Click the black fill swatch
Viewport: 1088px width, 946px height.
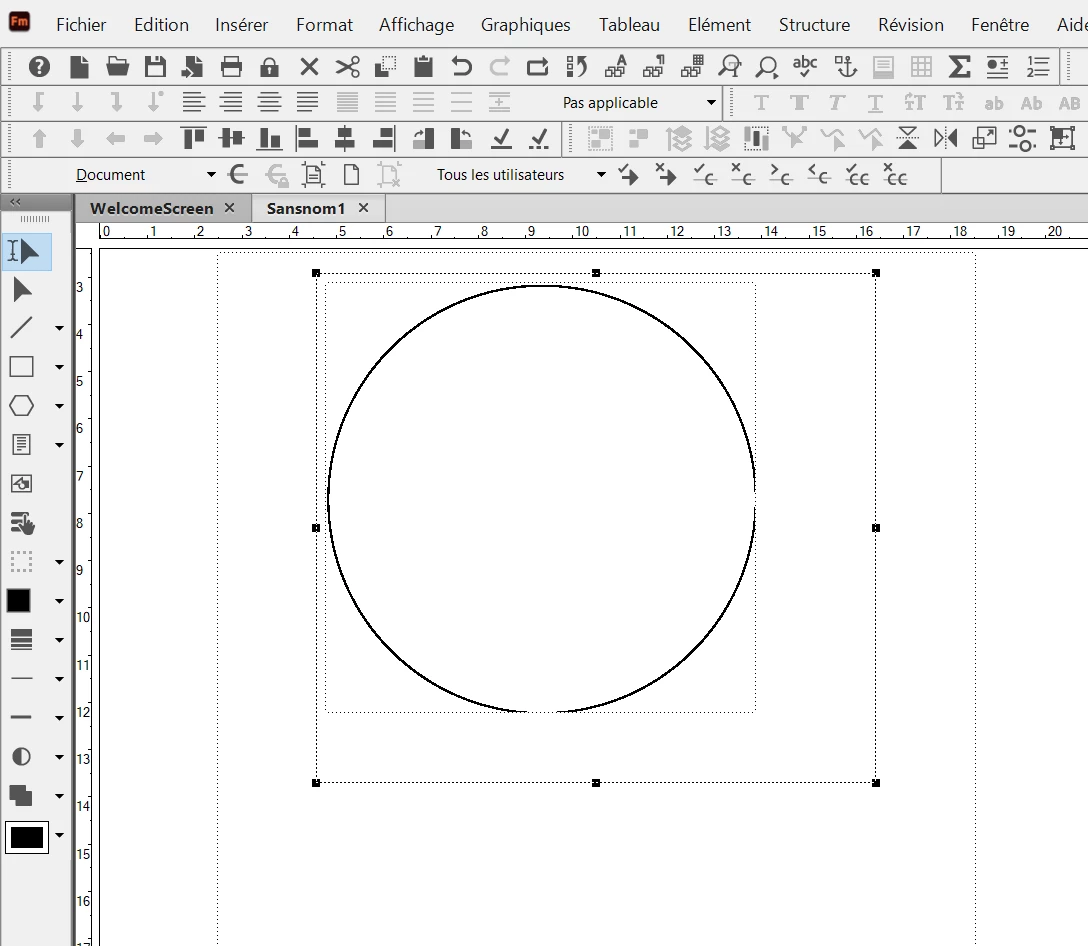[19, 600]
